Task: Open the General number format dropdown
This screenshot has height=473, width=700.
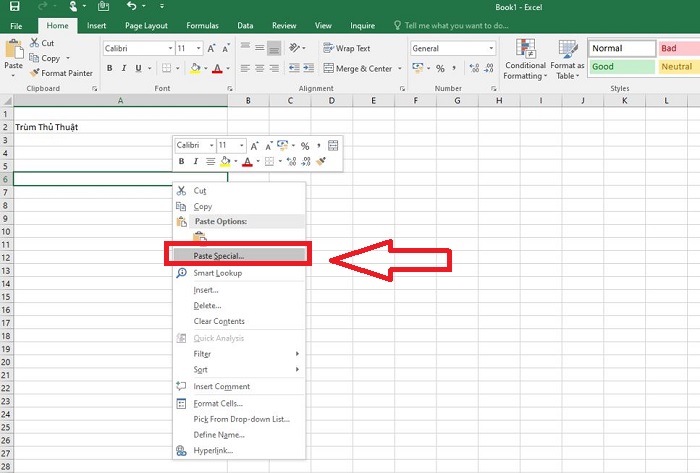Action: coord(491,48)
